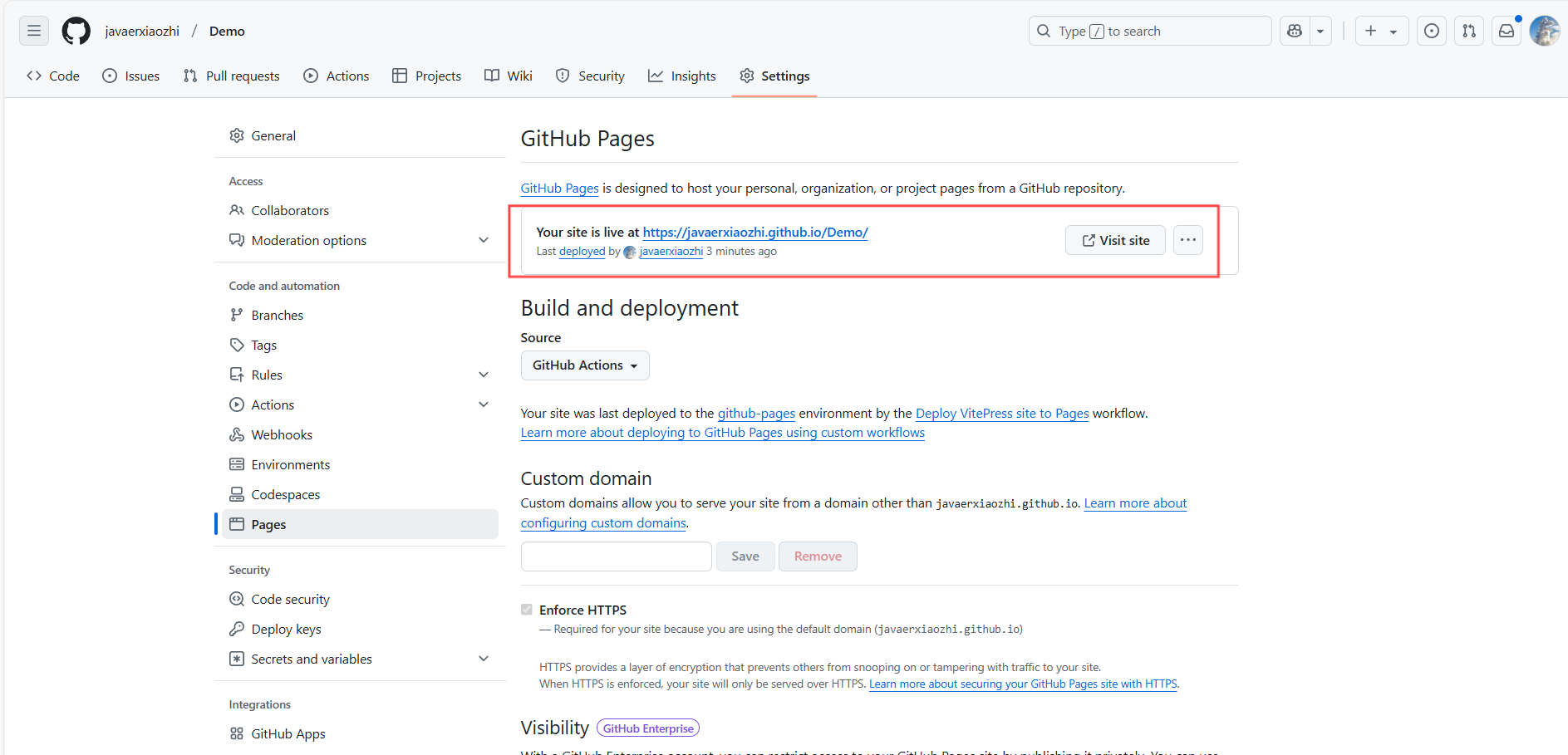Image resolution: width=1568 pixels, height=755 pixels.
Task: Expand Secrets and variables chevron
Action: [x=484, y=659]
